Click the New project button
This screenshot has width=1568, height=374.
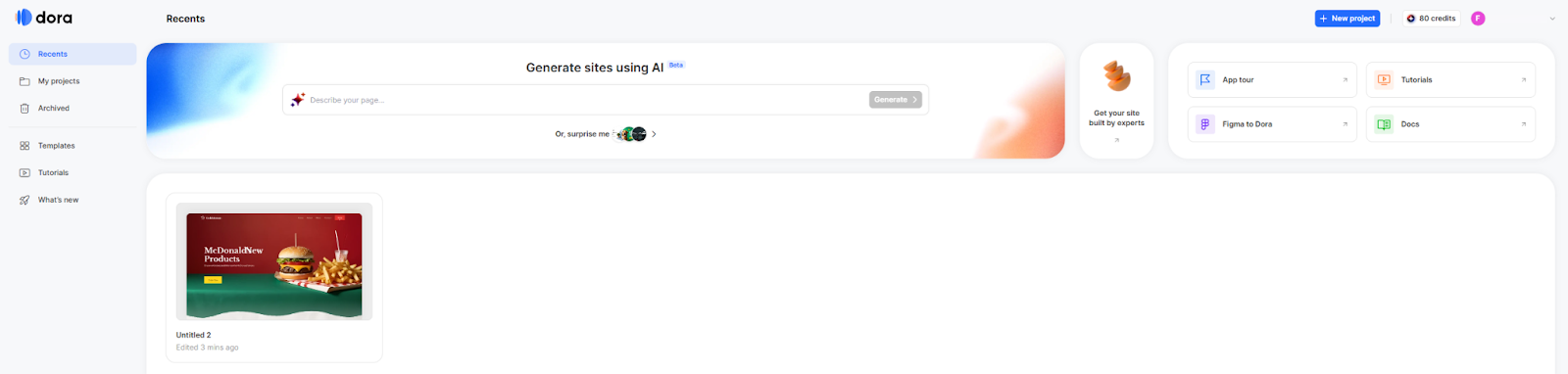pos(1347,19)
